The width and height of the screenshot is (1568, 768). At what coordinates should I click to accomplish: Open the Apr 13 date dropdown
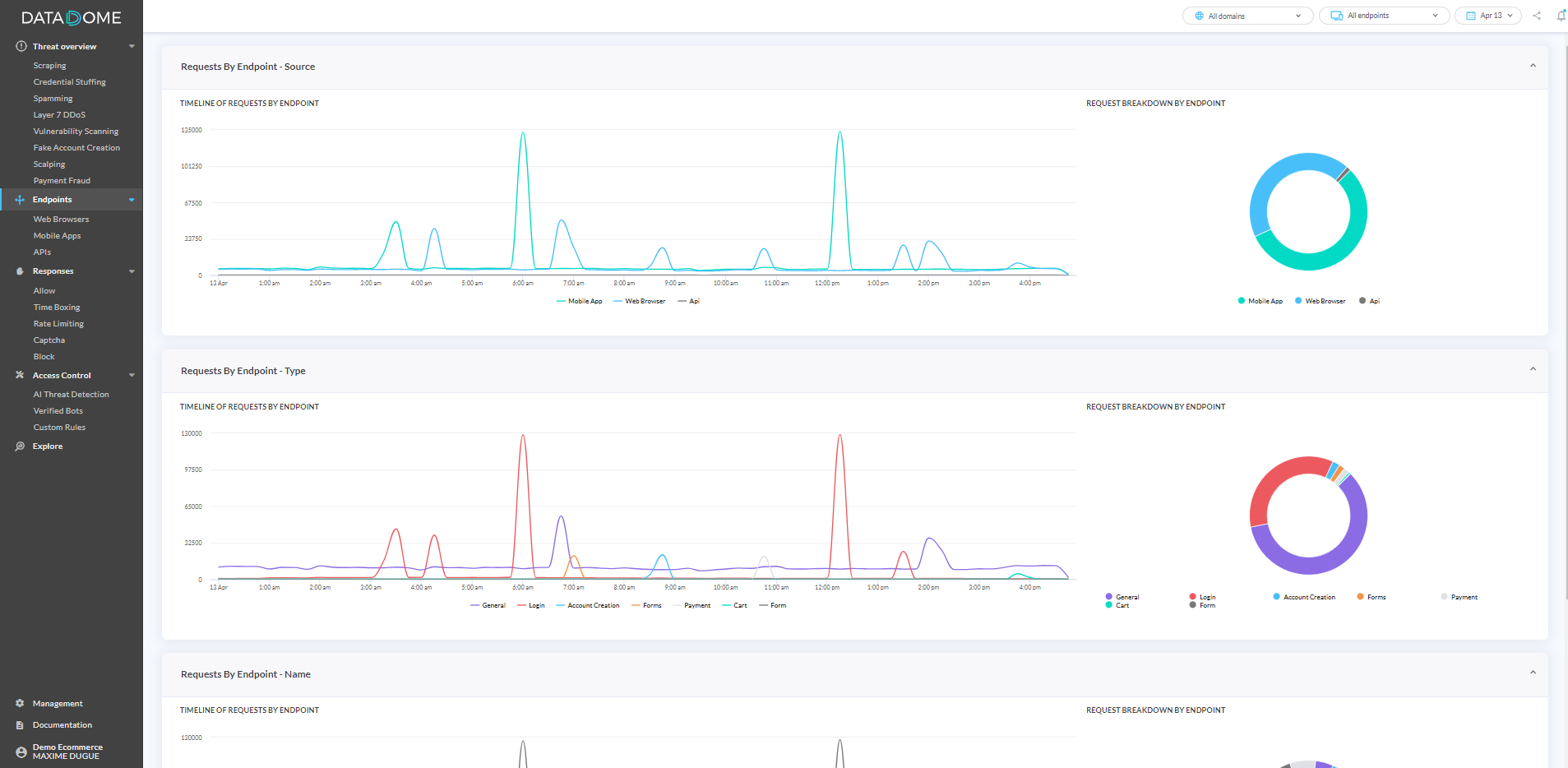tap(1488, 16)
